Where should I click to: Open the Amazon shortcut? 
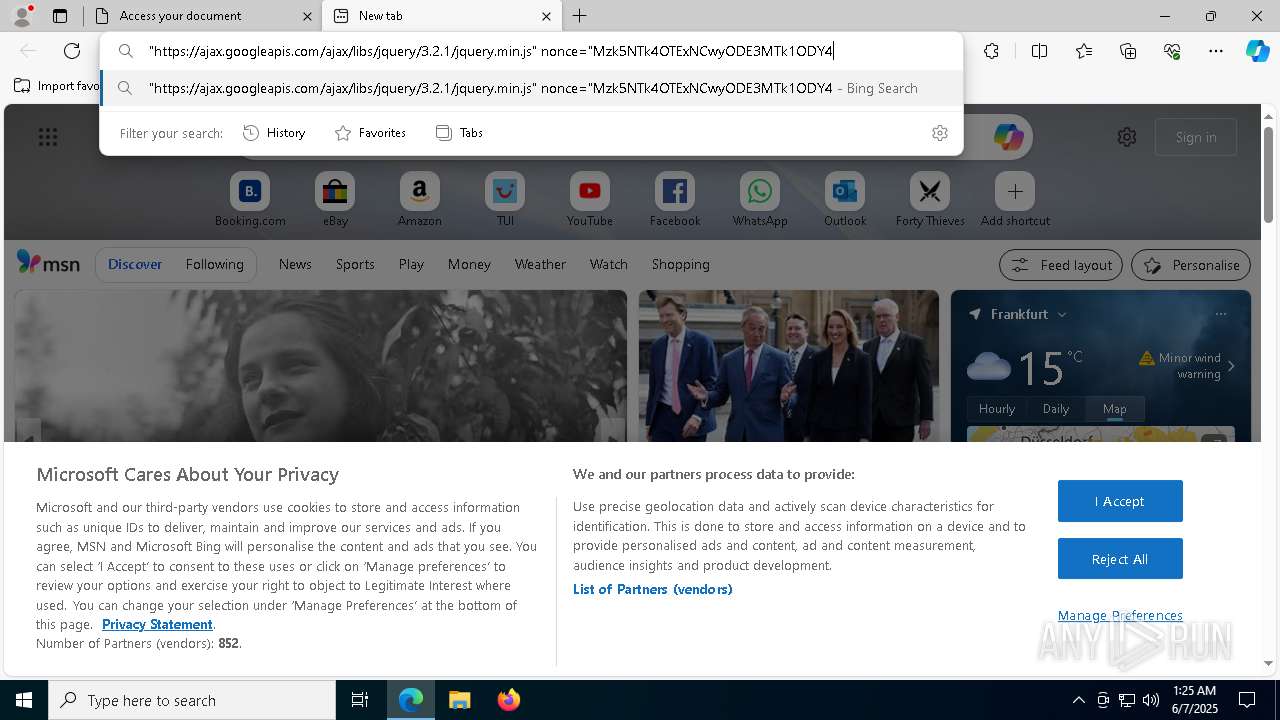coord(419,200)
